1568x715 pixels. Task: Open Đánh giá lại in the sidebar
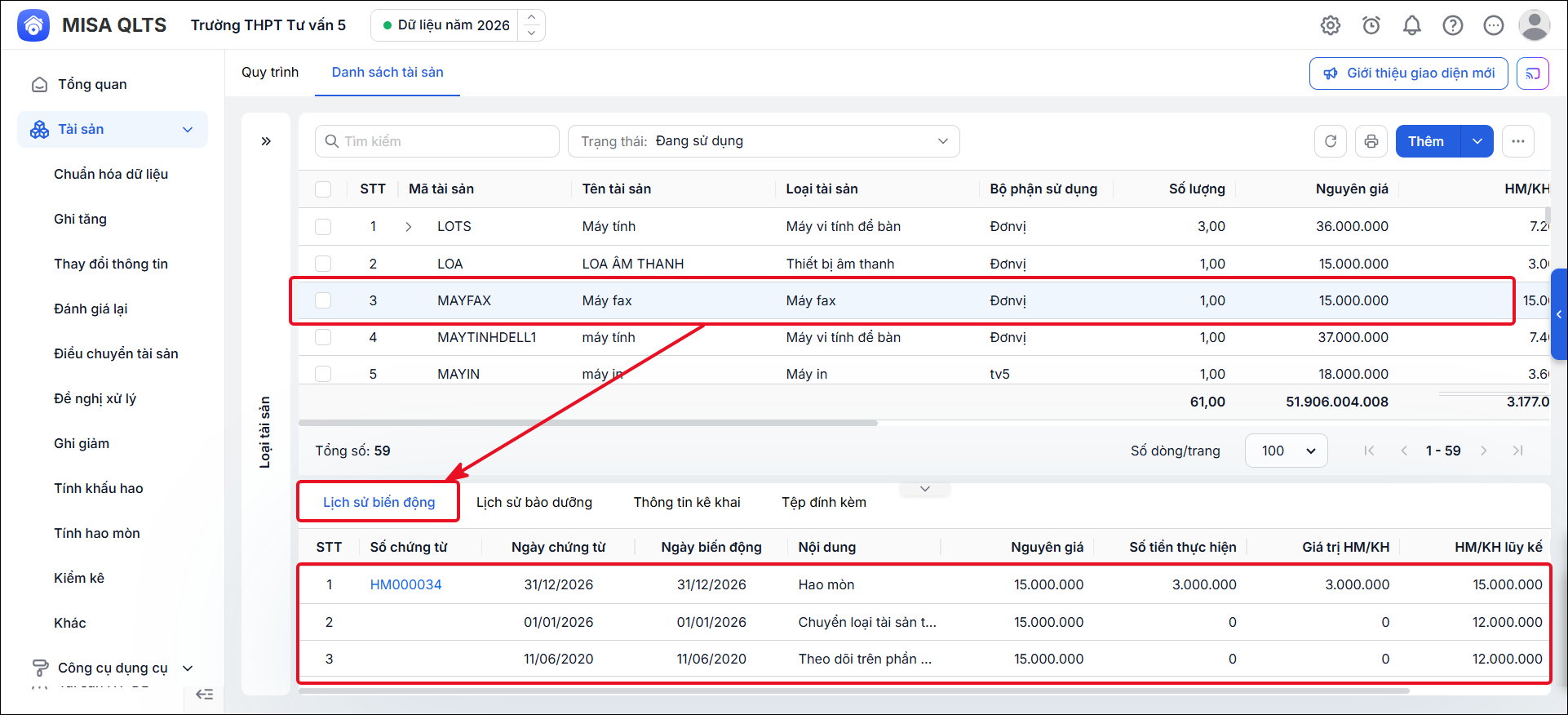coord(91,309)
